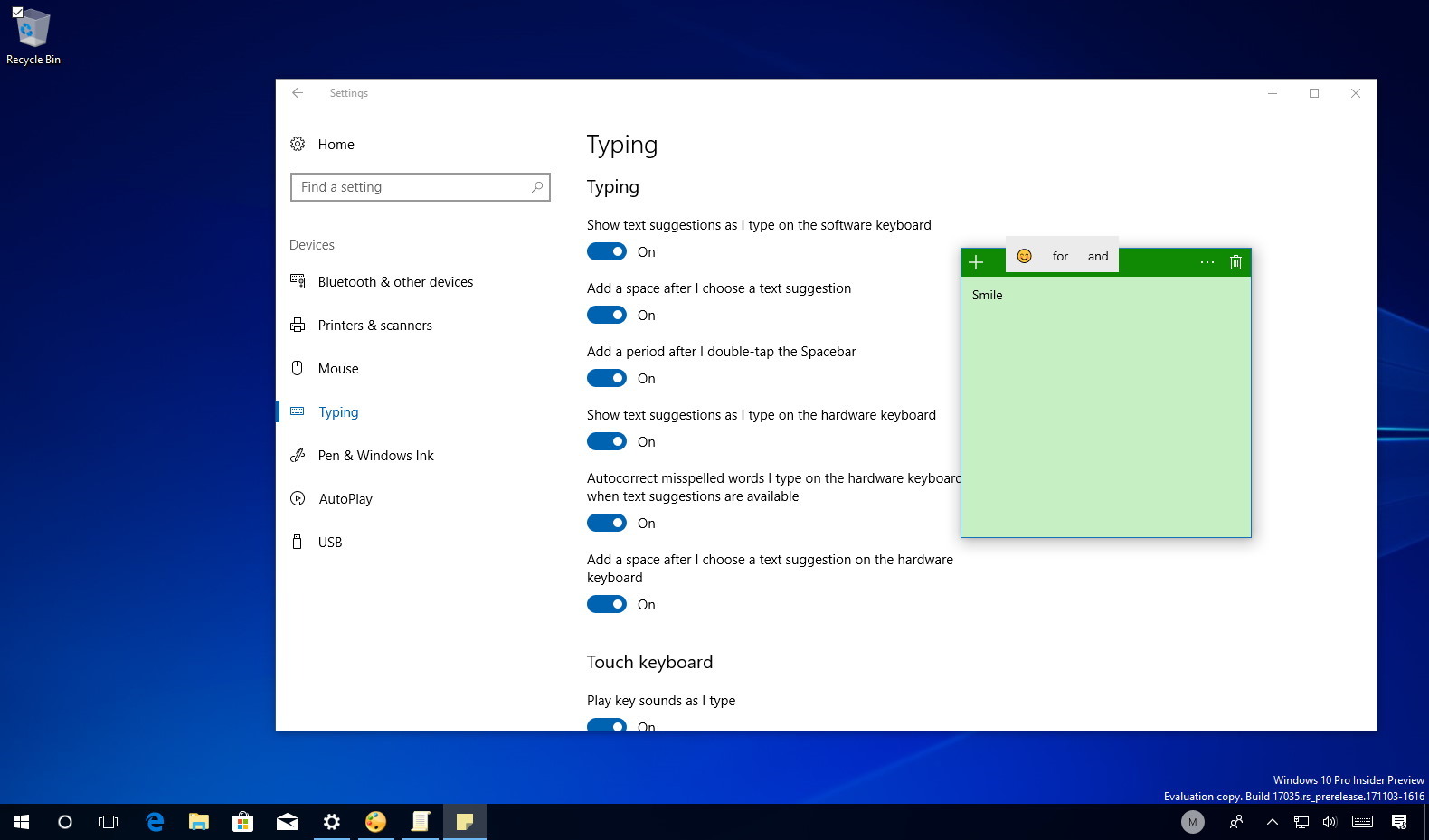Open Microsoft Store from taskbar
The width and height of the screenshot is (1429, 840).
click(x=242, y=822)
